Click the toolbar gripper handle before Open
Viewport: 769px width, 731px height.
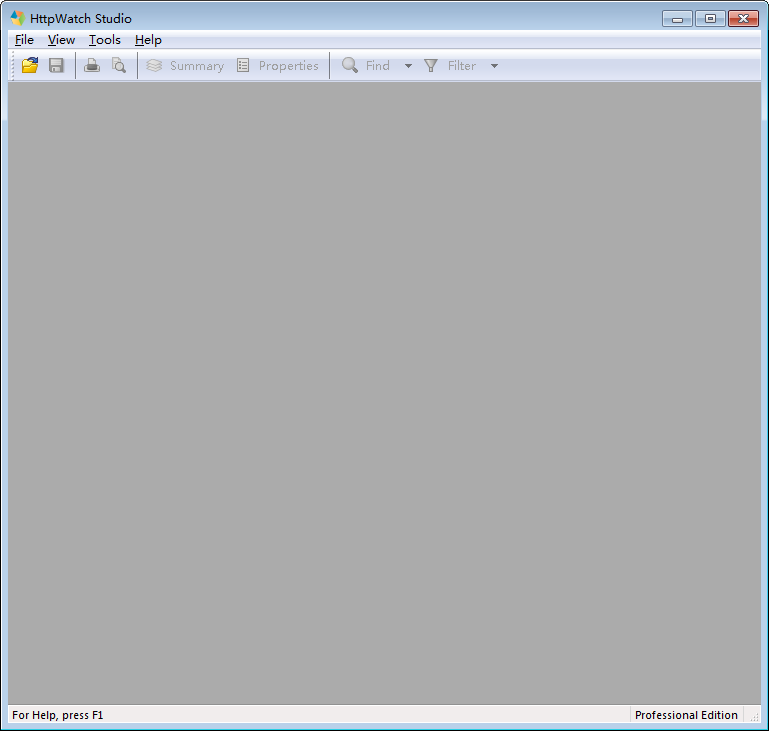[x=12, y=66]
